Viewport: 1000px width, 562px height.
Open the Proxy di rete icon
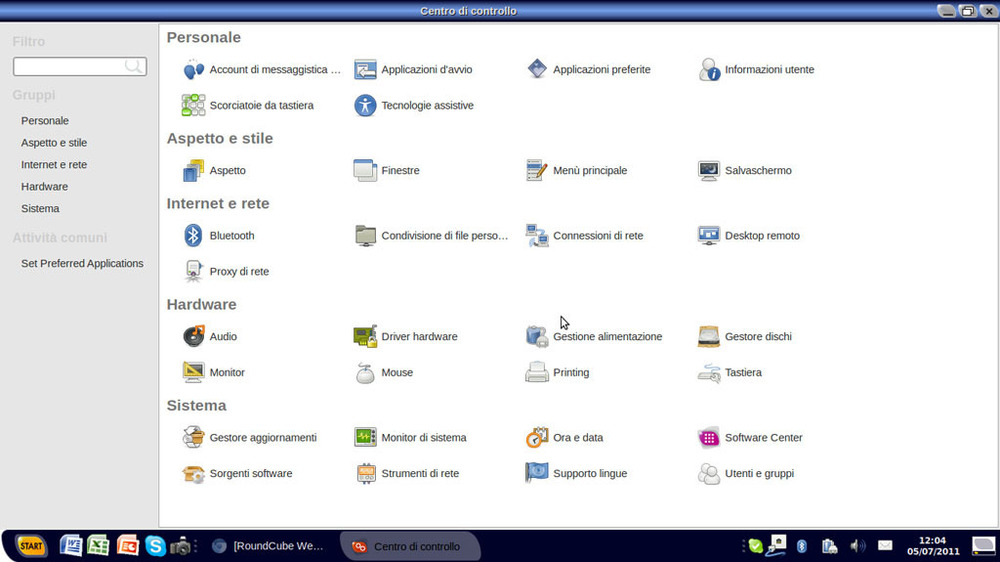tap(193, 271)
